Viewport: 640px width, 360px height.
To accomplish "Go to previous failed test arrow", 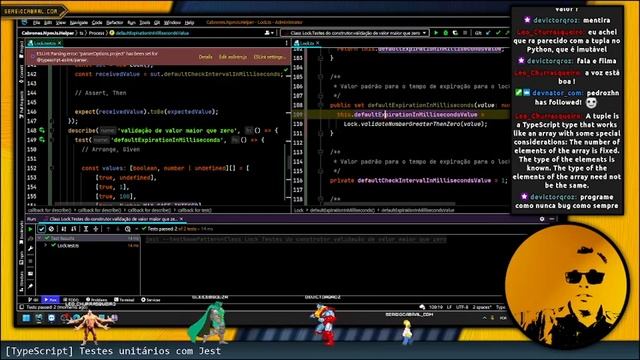I will click(x=108, y=229).
